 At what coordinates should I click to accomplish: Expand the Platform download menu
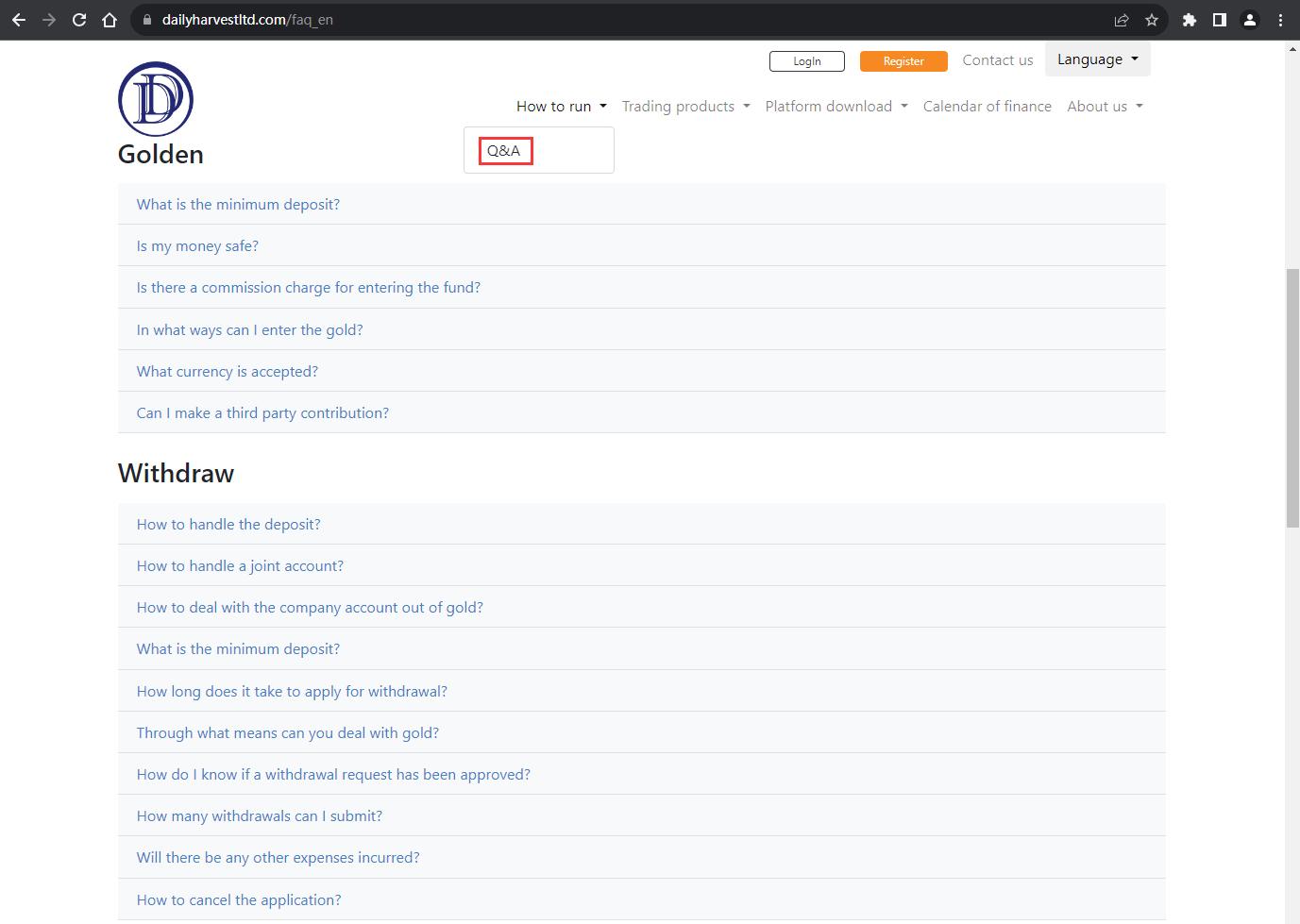836,107
